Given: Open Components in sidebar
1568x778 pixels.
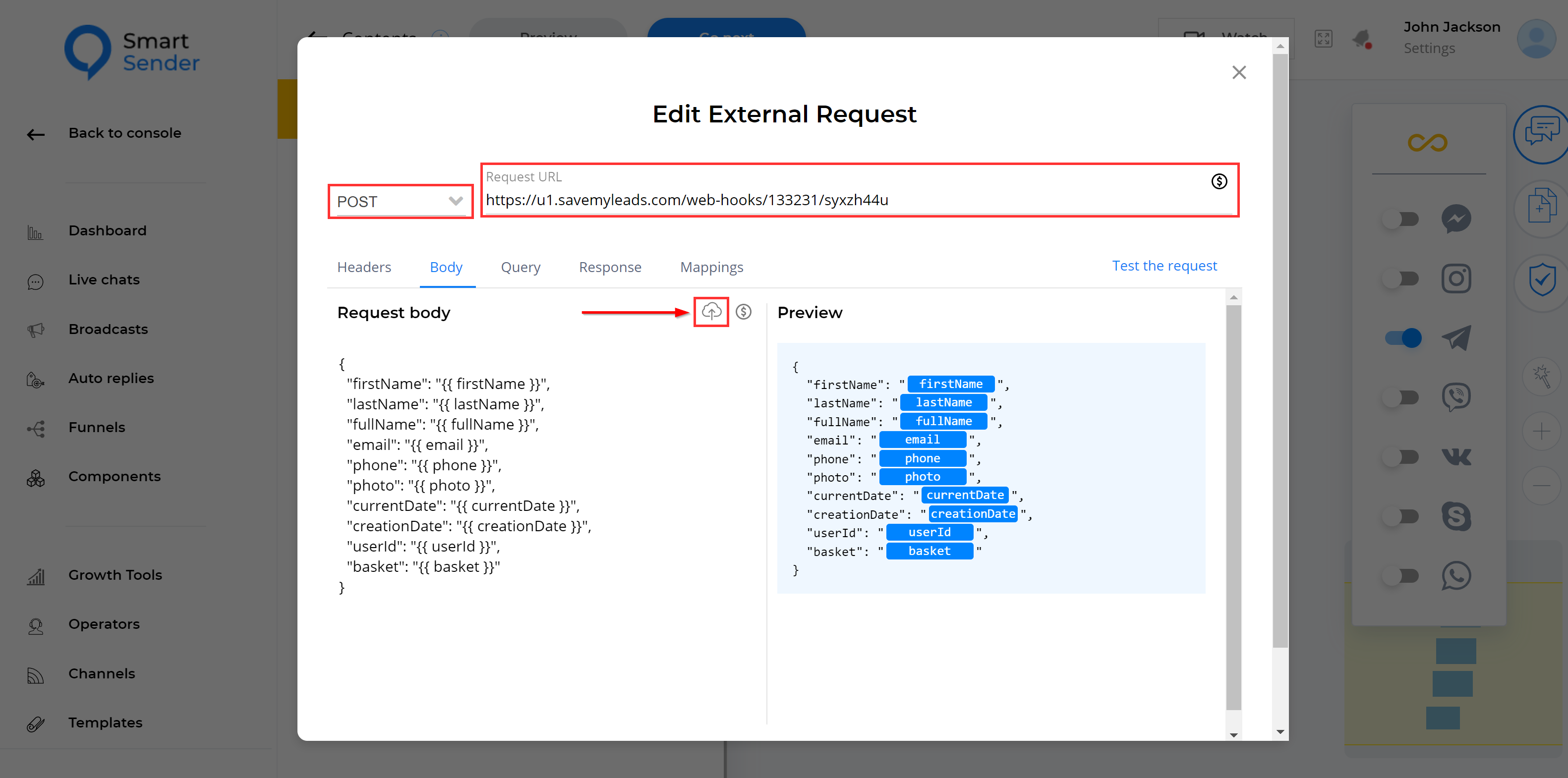Looking at the screenshot, I should (x=115, y=476).
